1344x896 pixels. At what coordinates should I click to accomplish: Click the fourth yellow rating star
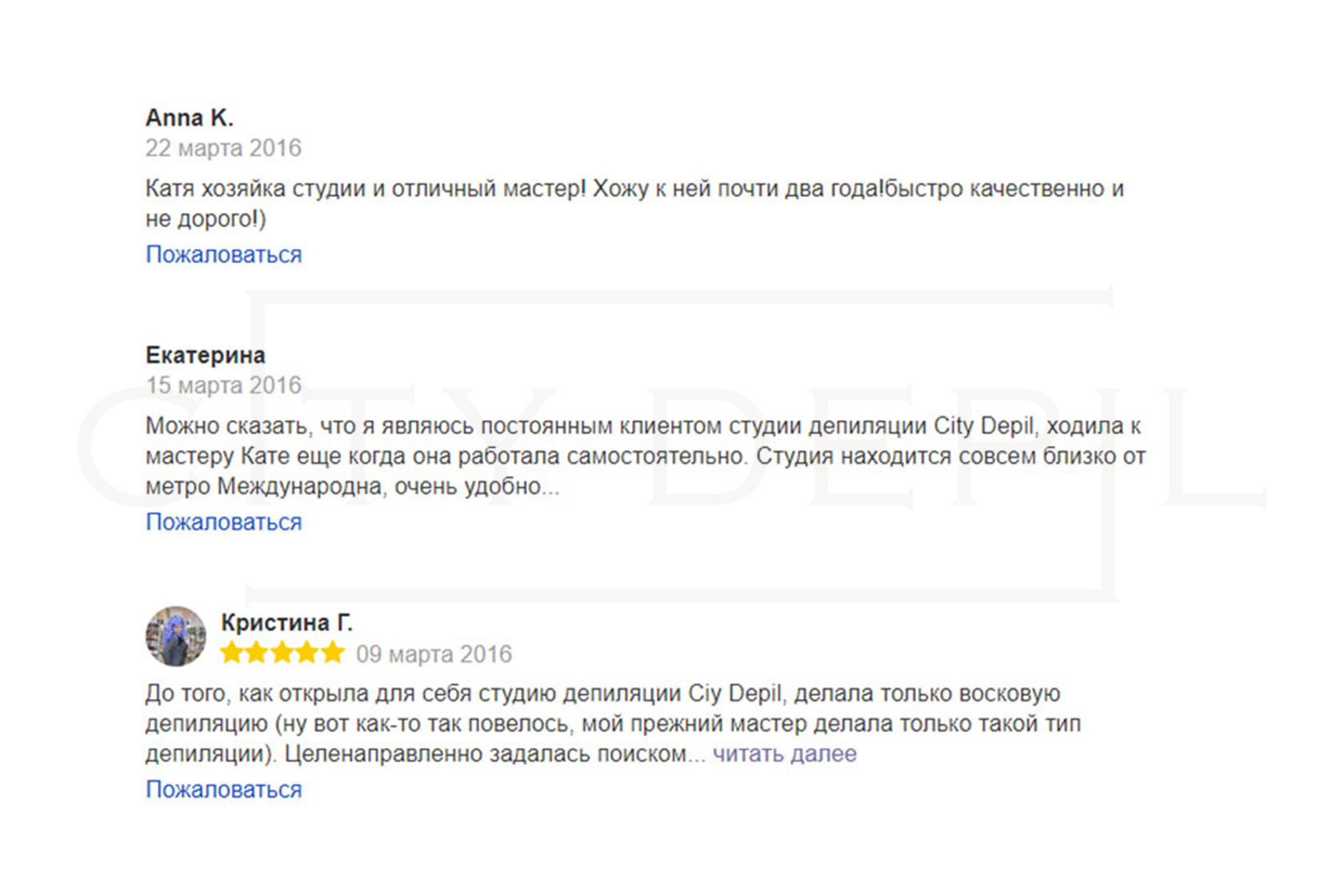tap(307, 653)
